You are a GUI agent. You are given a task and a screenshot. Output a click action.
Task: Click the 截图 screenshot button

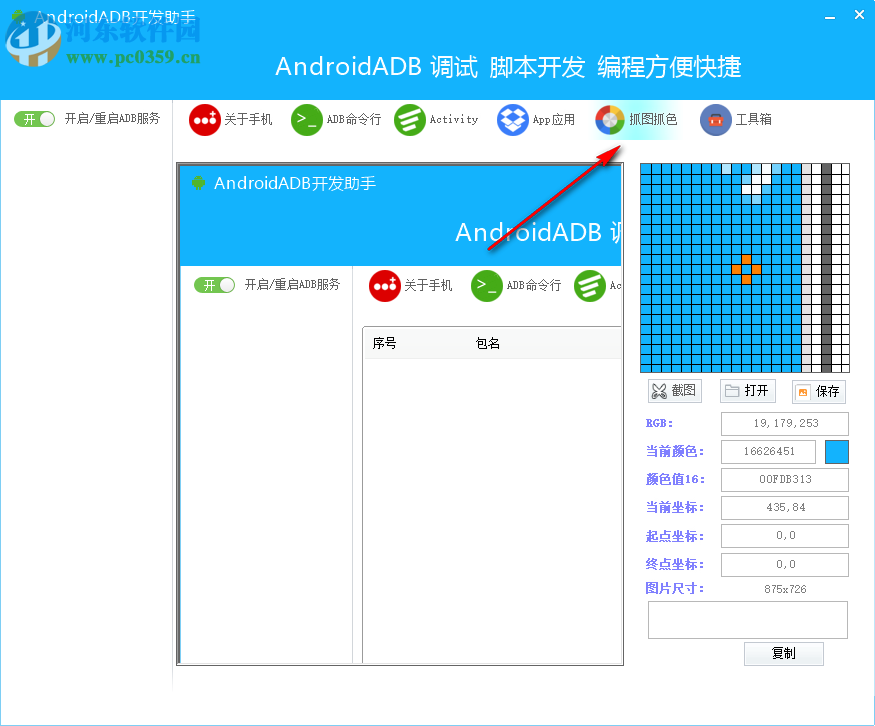coord(674,391)
